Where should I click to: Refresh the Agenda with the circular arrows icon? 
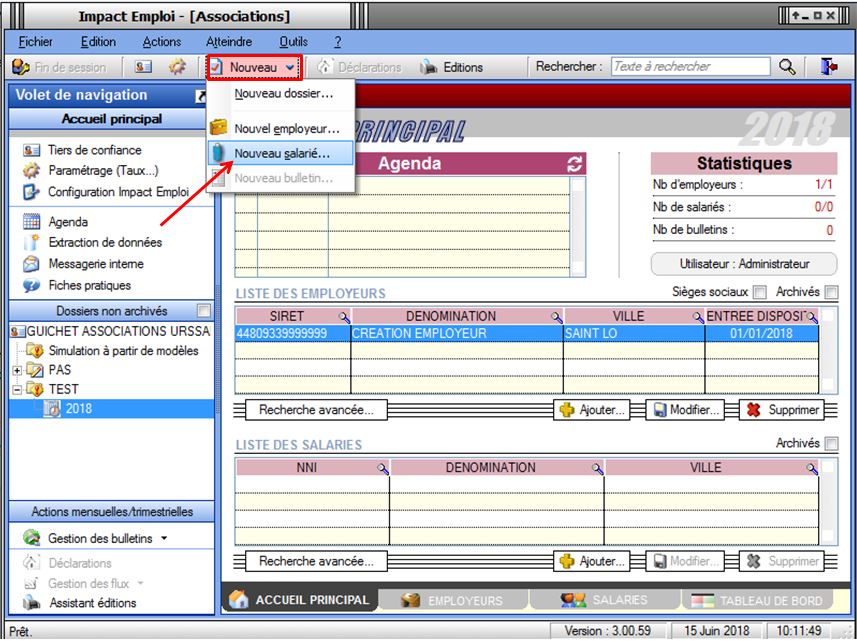(x=574, y=163)
